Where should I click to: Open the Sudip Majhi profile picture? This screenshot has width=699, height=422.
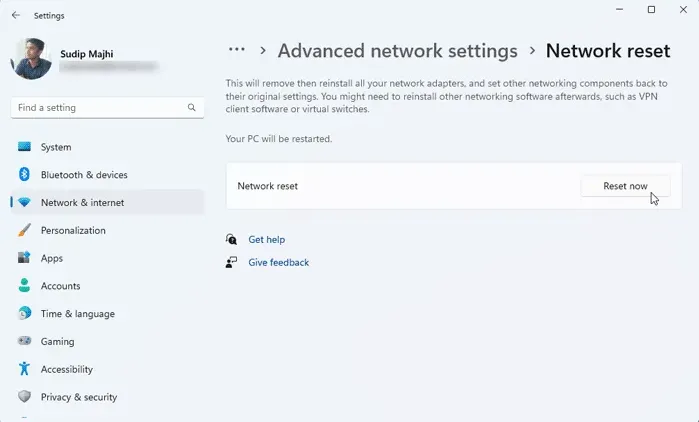[x=31, y=58]
